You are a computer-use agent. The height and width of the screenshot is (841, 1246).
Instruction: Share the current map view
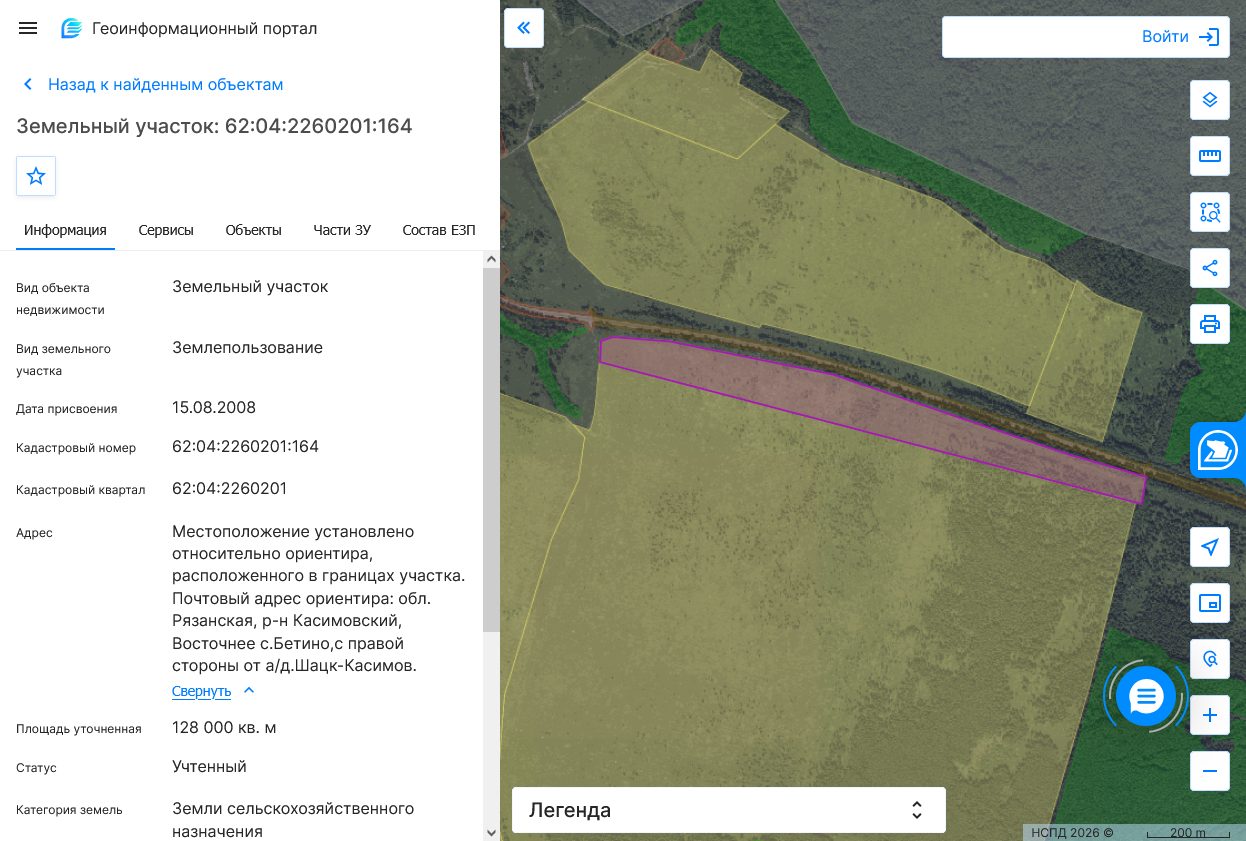pyautogui.click(x=1210, y=268)
